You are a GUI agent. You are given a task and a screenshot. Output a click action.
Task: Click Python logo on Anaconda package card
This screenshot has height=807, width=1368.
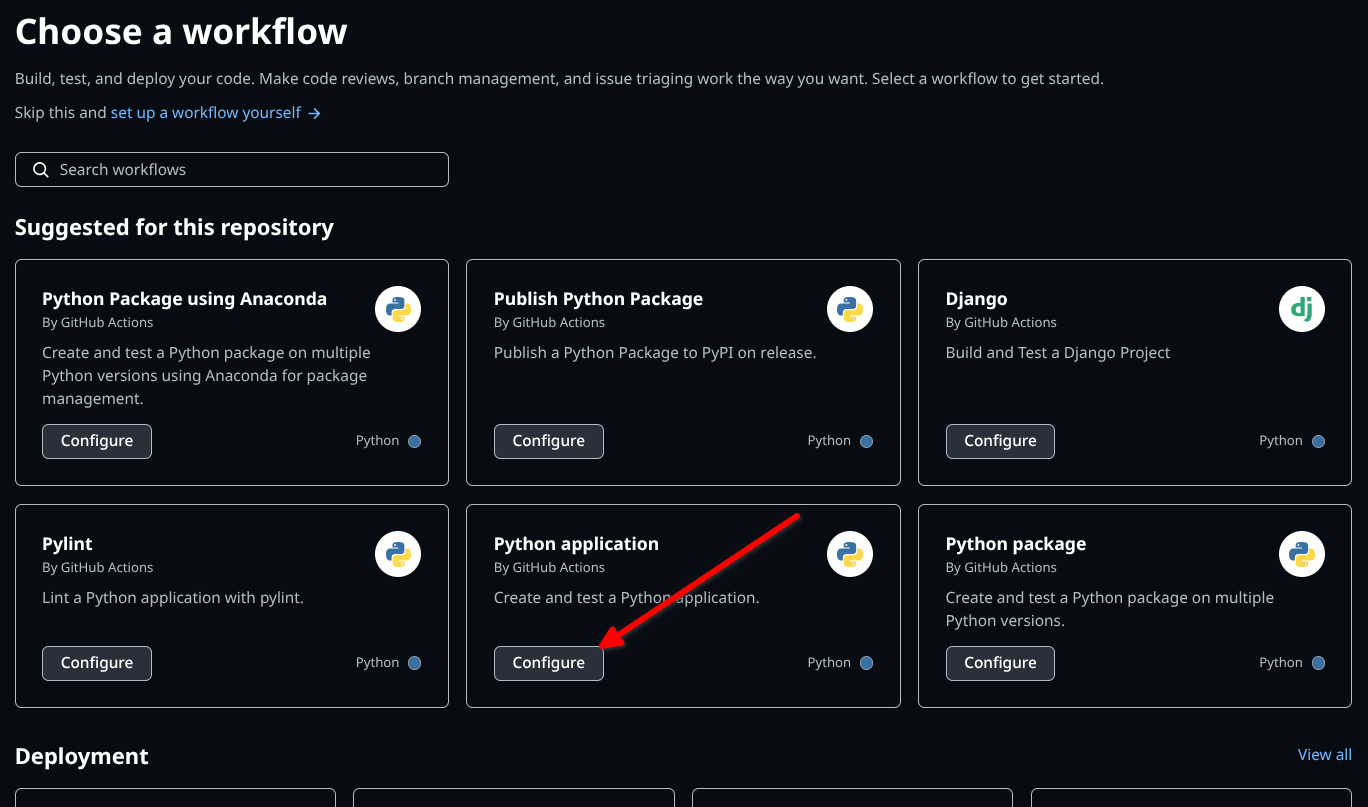398,310
